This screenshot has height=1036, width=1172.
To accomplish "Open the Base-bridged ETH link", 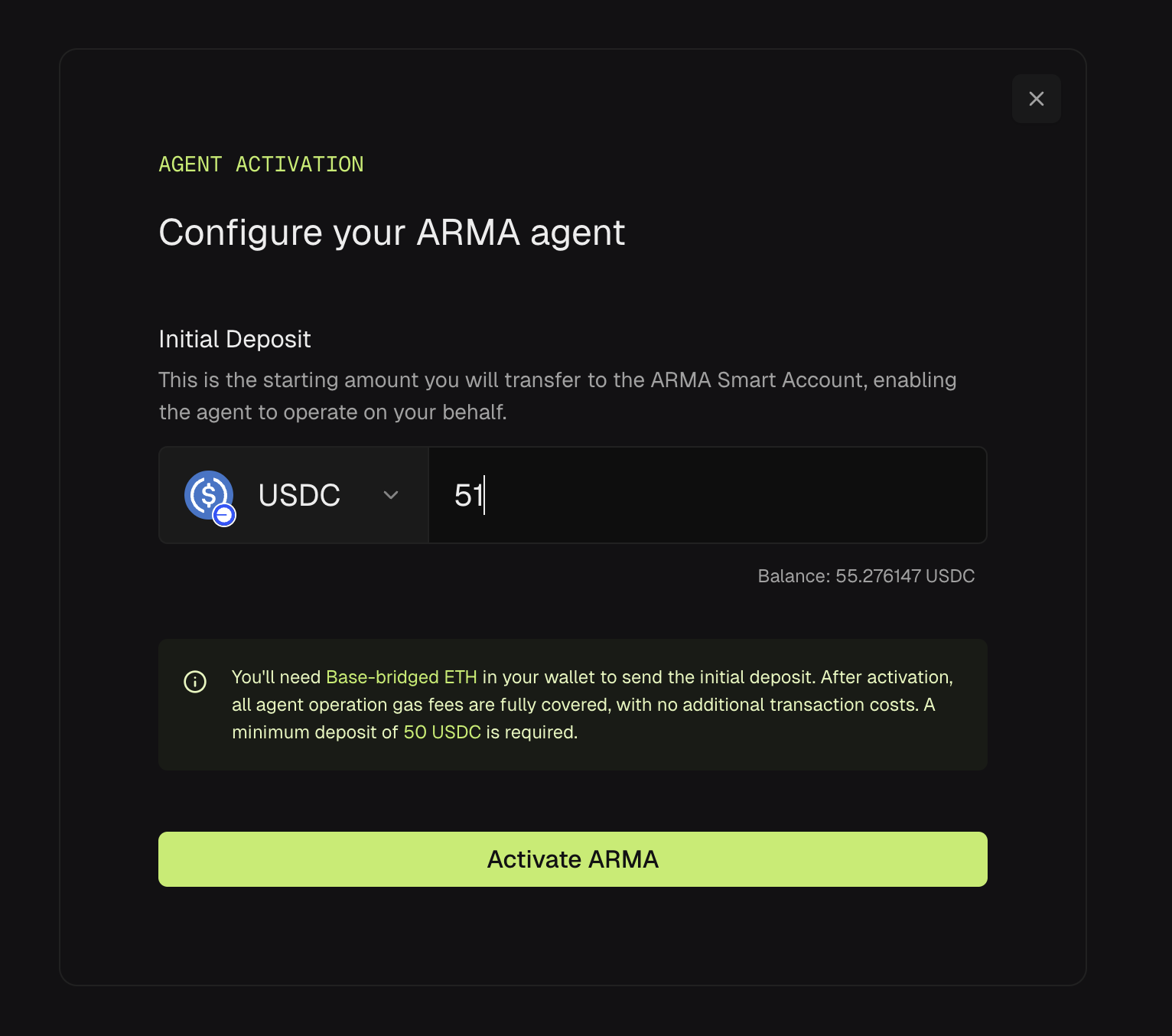I will [x=401, y=677].
